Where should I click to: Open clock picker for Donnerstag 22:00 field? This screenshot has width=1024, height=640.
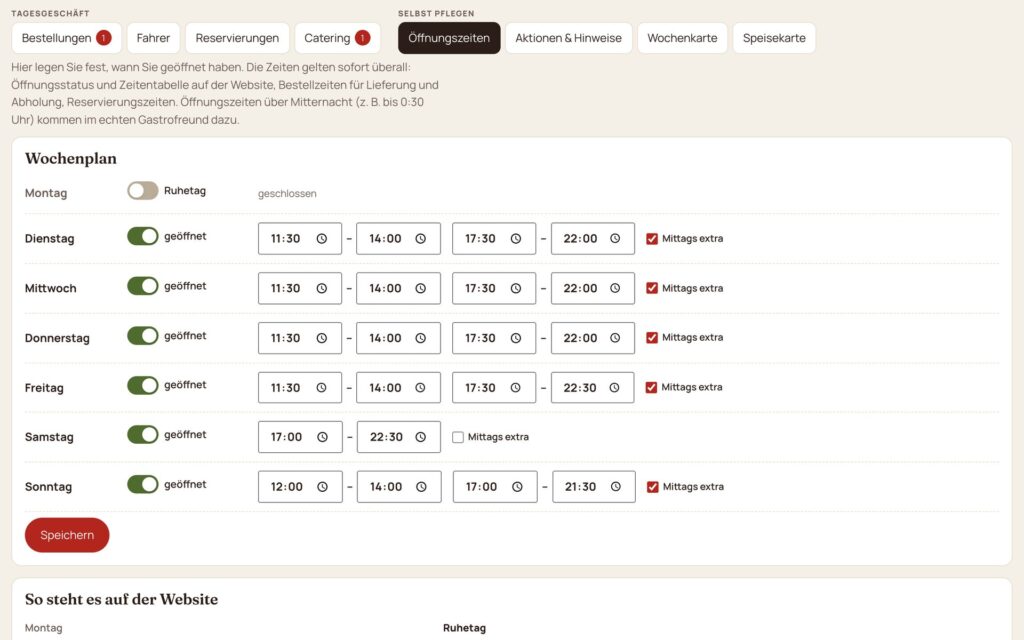[x=615, y=338]
